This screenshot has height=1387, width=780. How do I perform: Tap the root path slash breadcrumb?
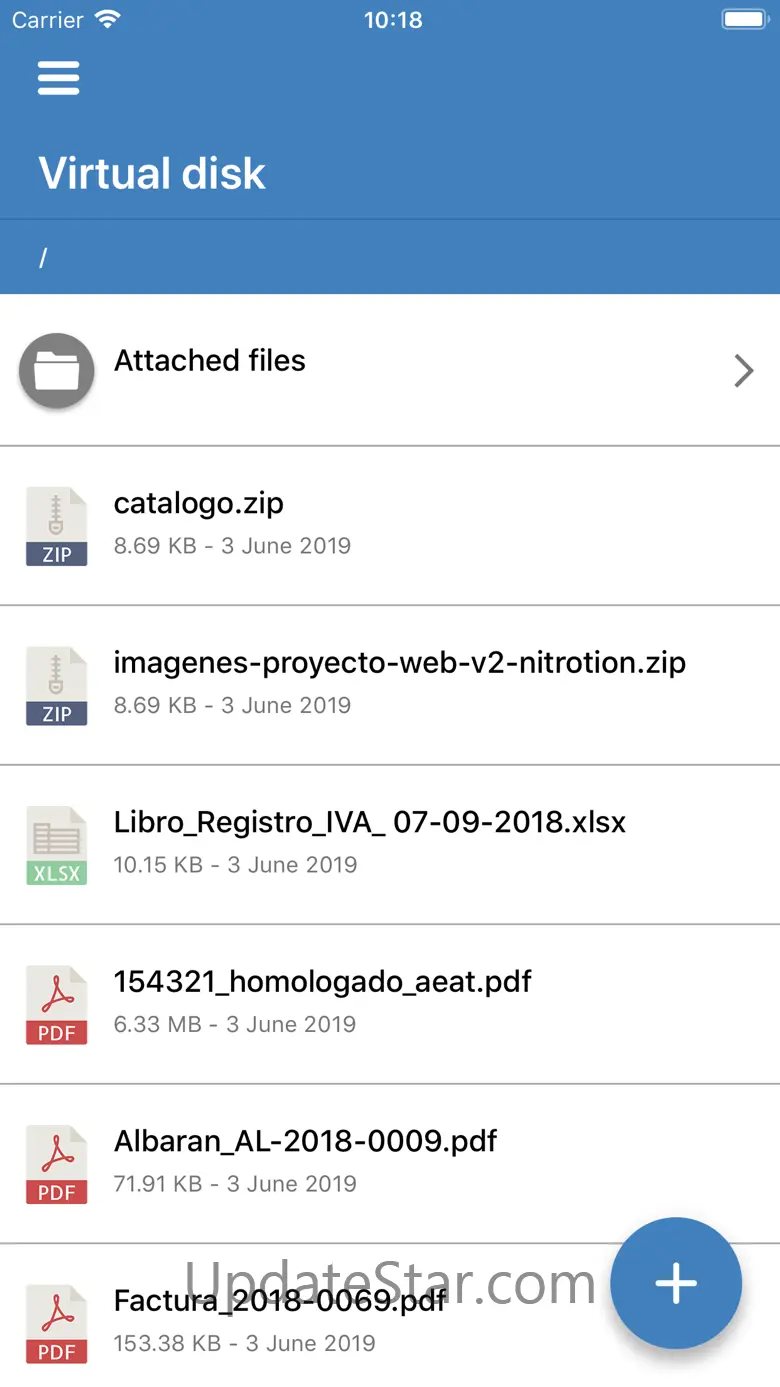pyautogui.click(x=43, y=258)
